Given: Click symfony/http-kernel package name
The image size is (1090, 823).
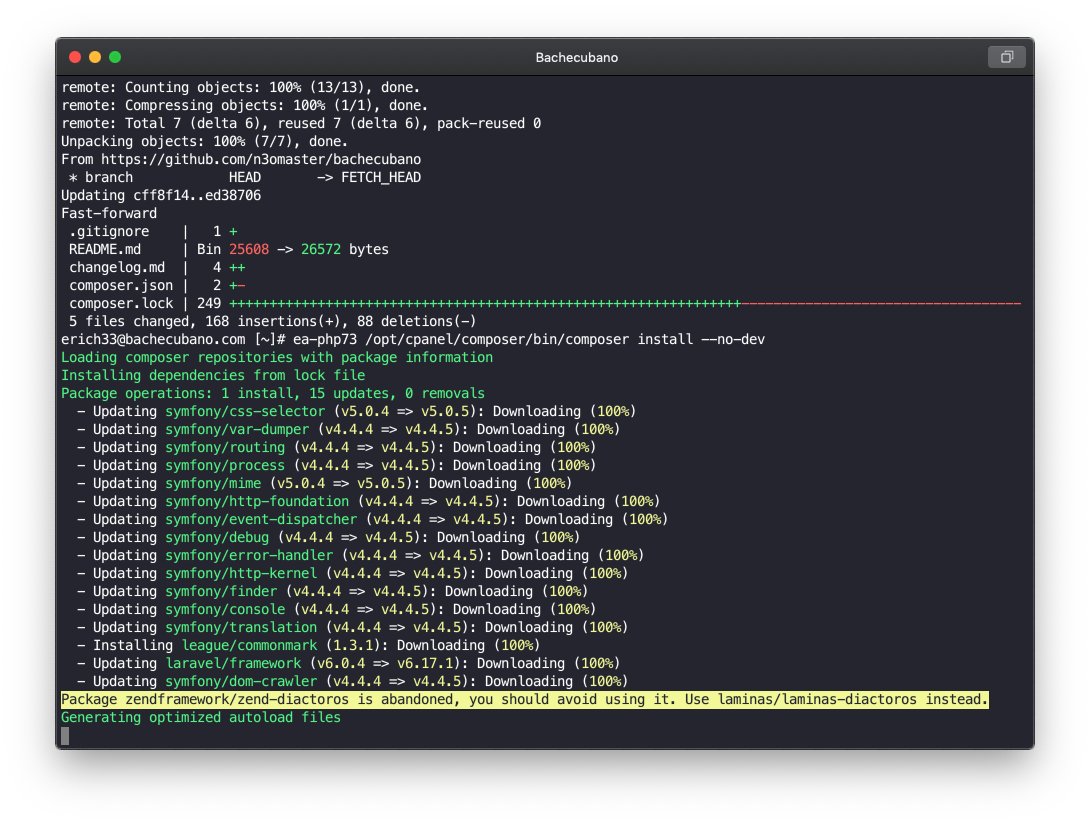Looking at the screenshot, I should pyautogui.click(x=241, y=573).
